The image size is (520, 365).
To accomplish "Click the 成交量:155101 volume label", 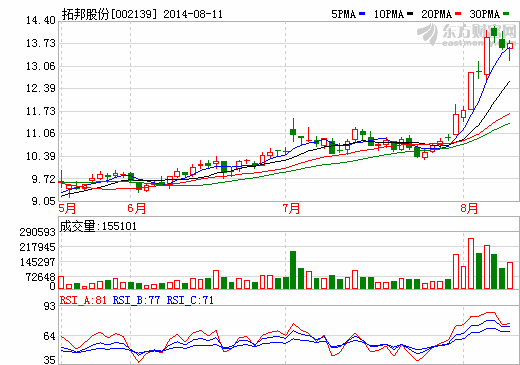I will tap(98, 226).
